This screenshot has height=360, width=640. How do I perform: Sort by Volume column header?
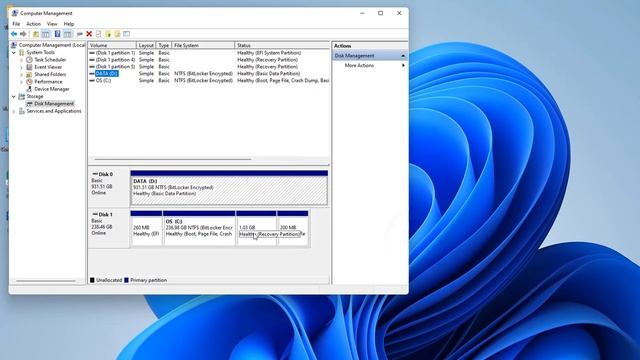(x=112, y=45)
